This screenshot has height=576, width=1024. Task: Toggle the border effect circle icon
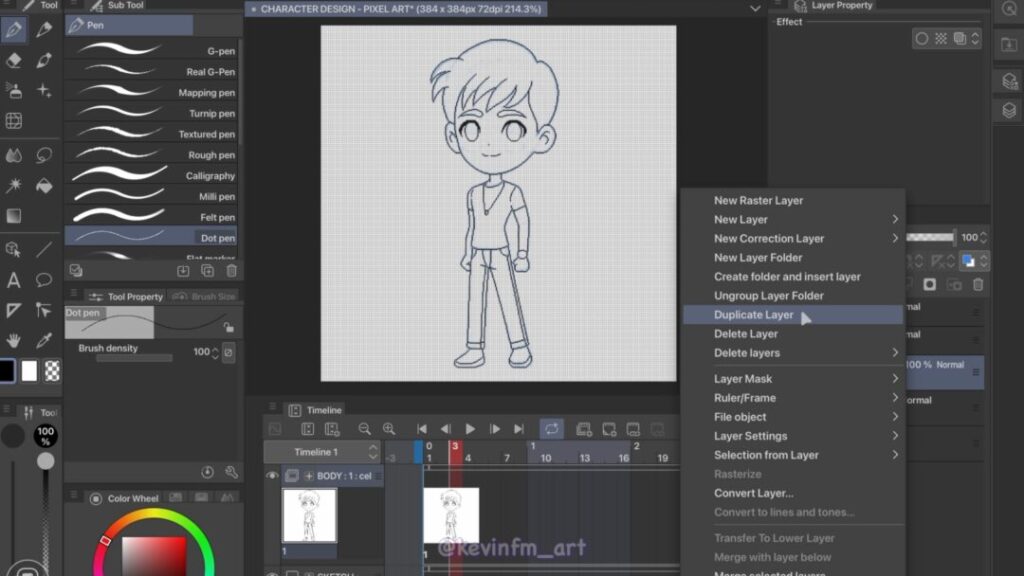tap(921, 39)
